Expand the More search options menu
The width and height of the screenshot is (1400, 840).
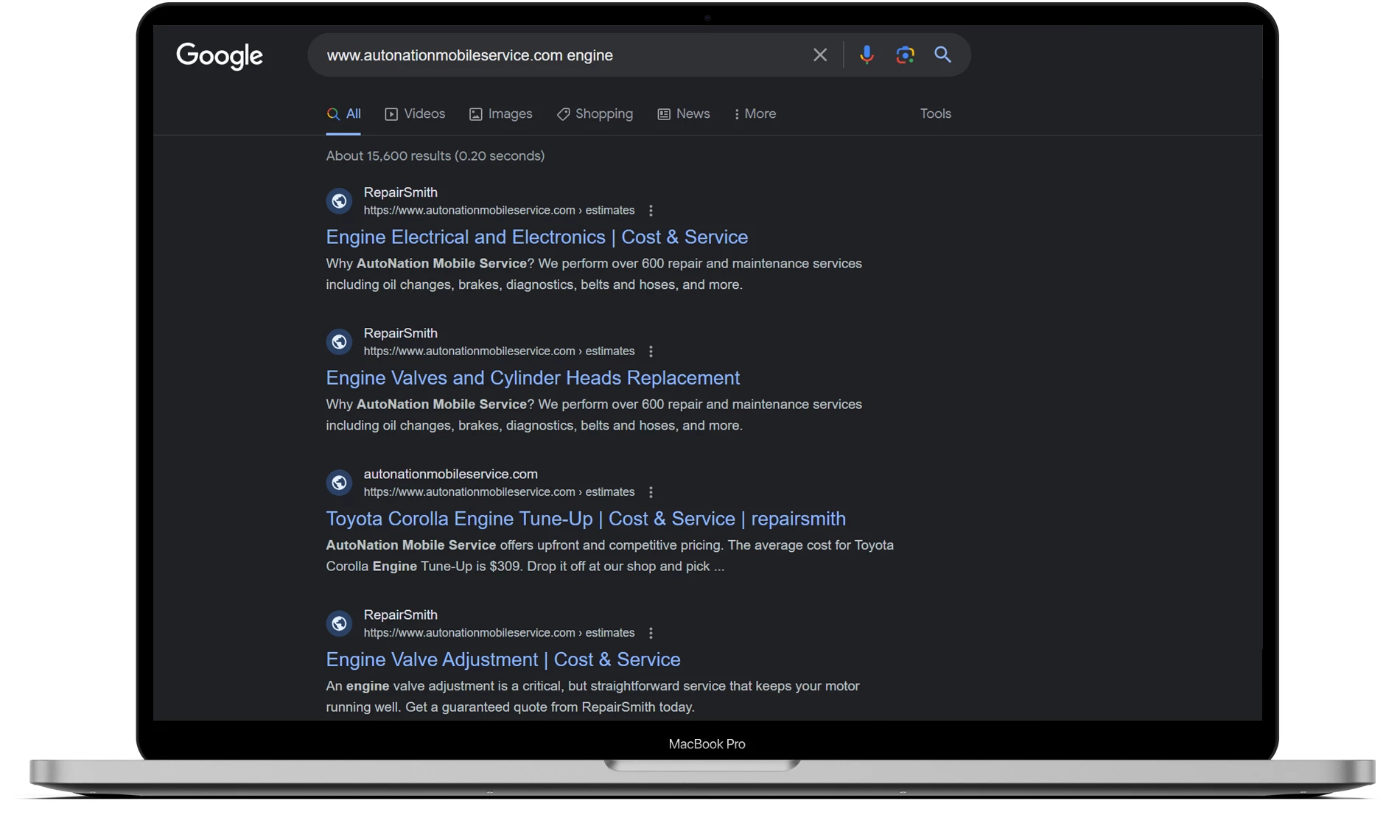pyautogui.click(x=755, y=114)
